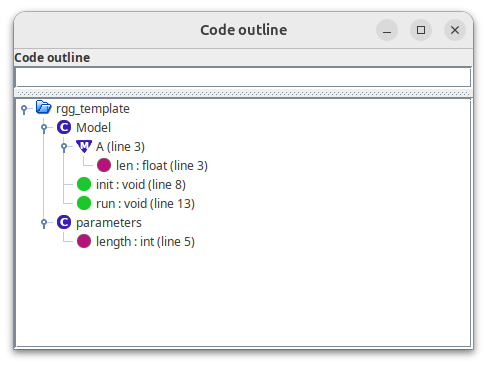This screenshot has height=366, width=487.
Task: Click the parameters class C icon
Action: pos(64,222)
